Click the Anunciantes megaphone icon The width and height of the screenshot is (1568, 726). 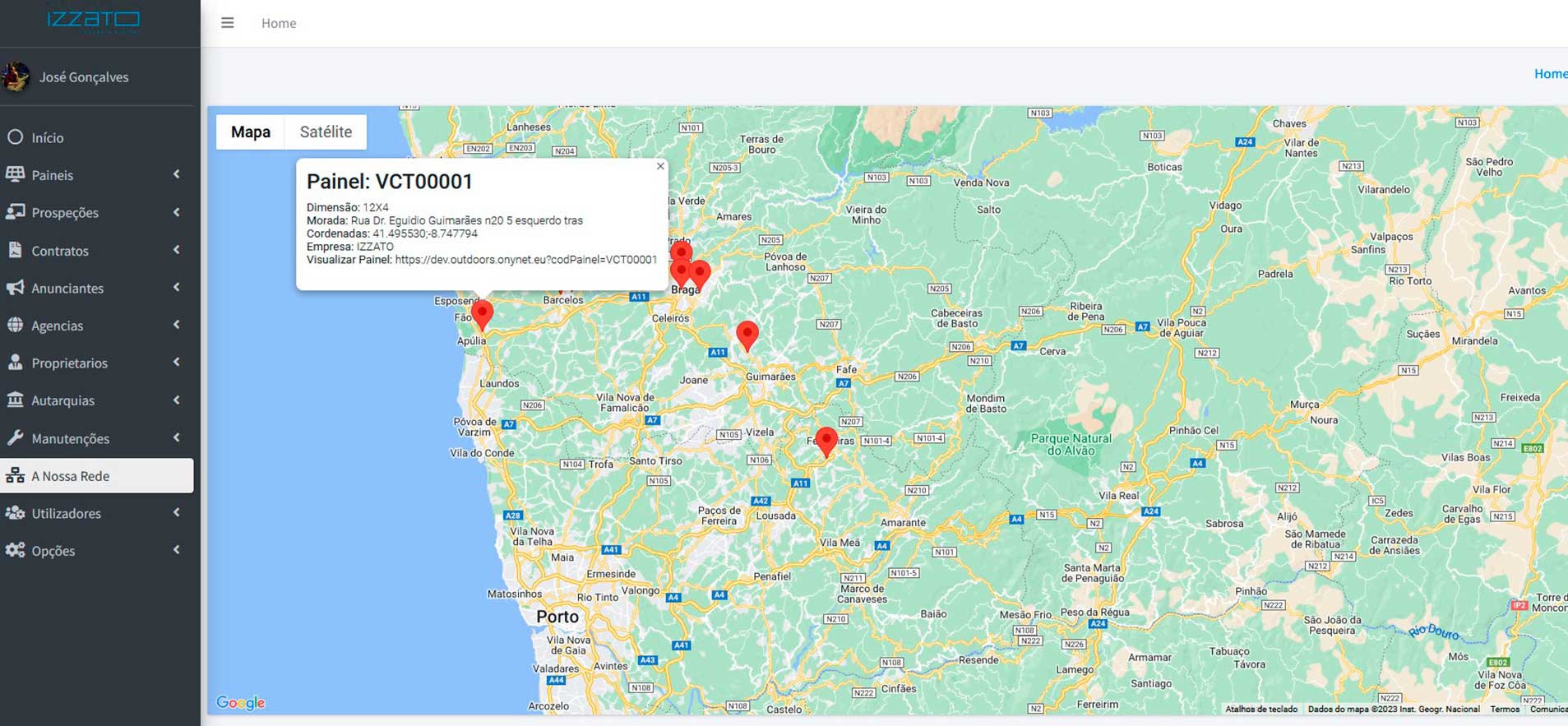click(x=15, y=288)
